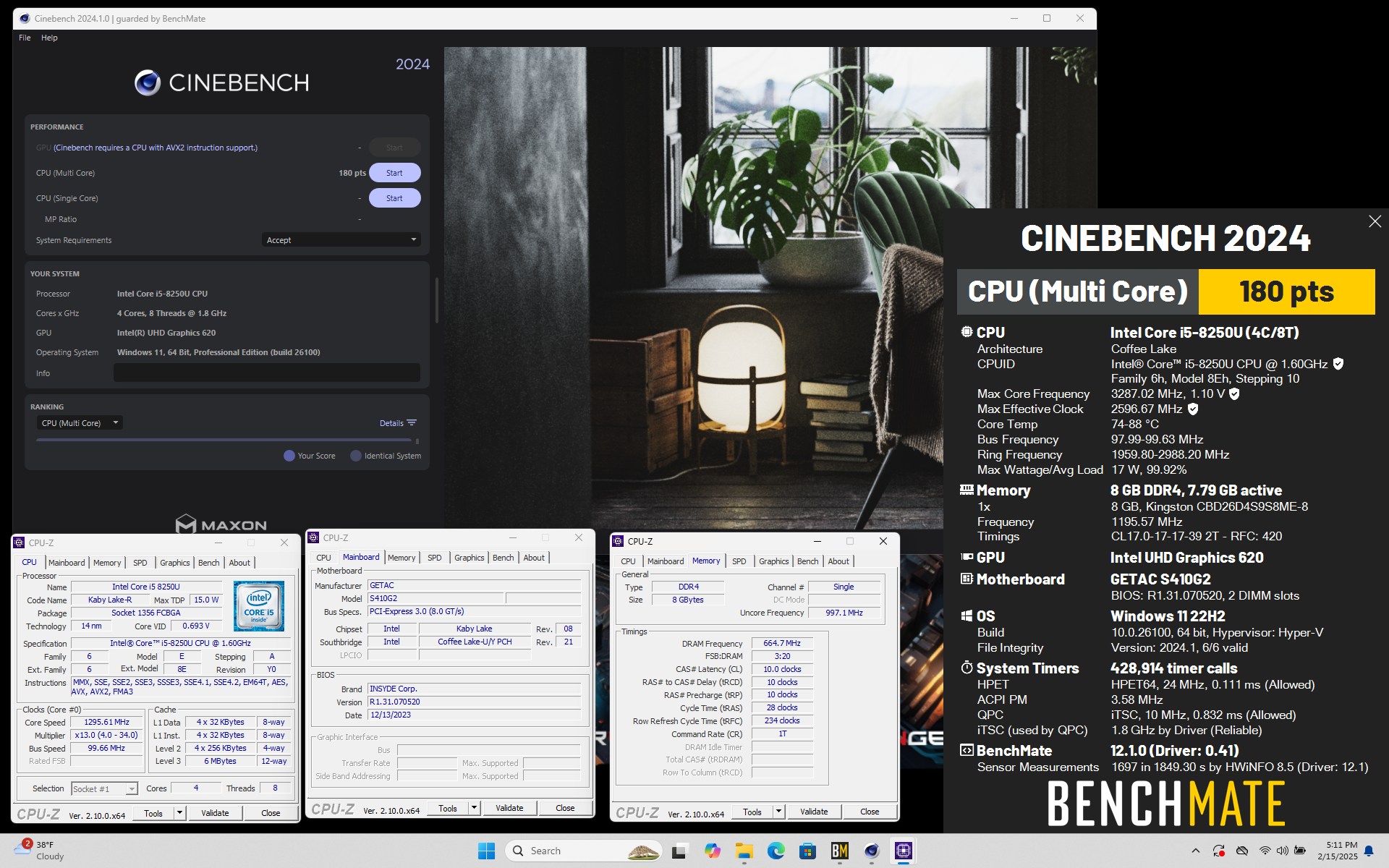Switch to Mainboard tab in left CPU-Z window
The width and height of the screenshot is (1389, 868).
pyautogui.click(x=67, y=563)
